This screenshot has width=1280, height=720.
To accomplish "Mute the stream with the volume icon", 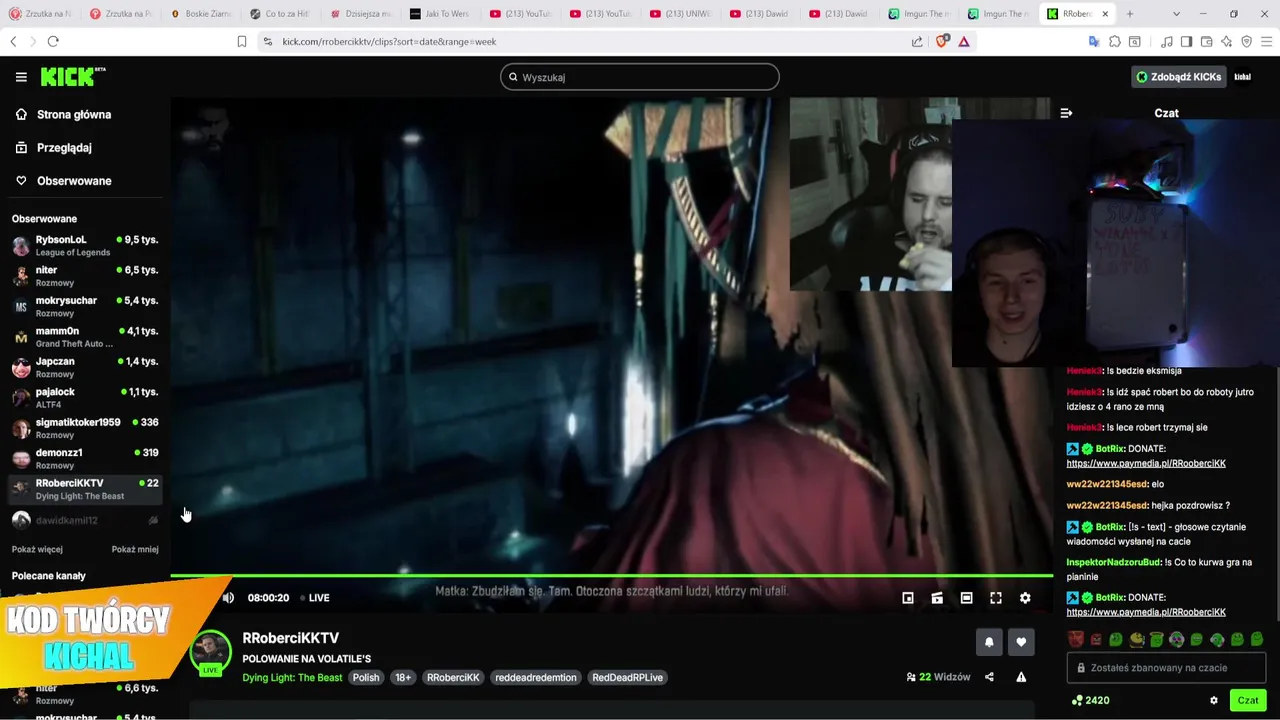I will pyautogui.click(x=228, y=598).
